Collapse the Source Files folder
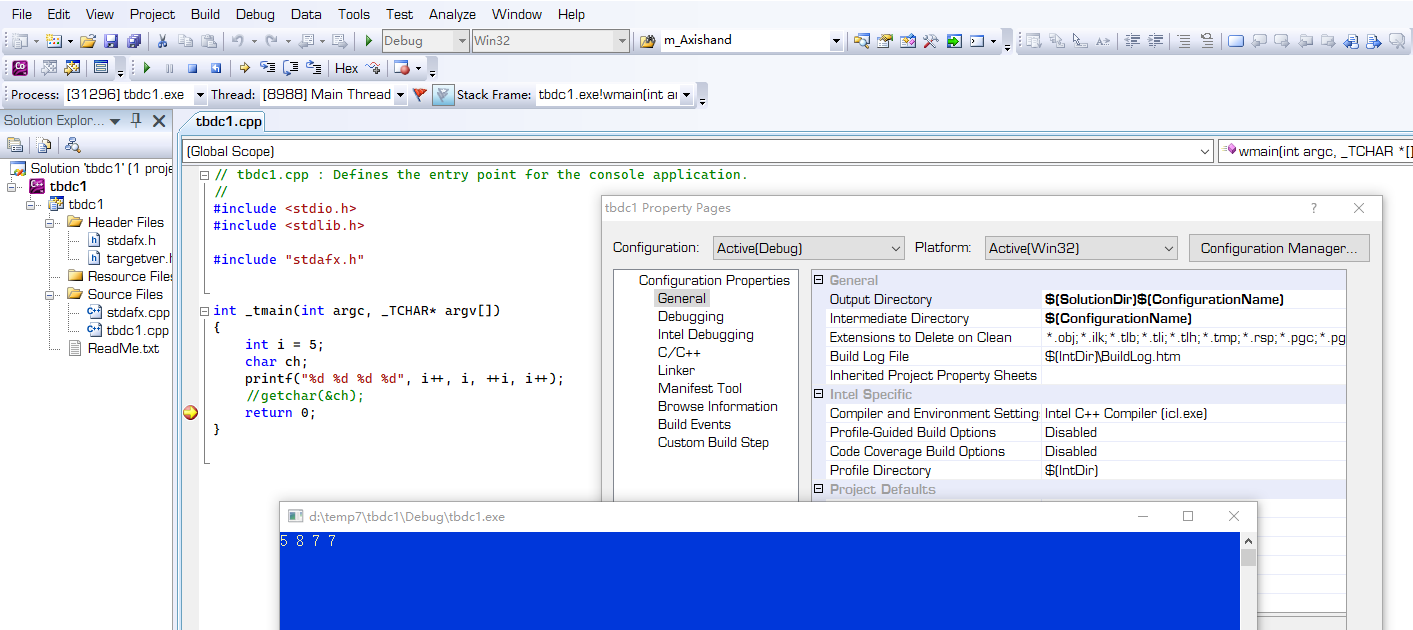1413x630 pixels. (x=49, y=294)
